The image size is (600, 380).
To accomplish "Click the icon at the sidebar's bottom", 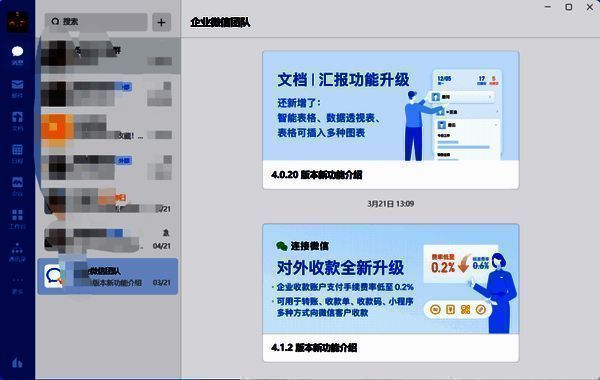I will 17,362.
